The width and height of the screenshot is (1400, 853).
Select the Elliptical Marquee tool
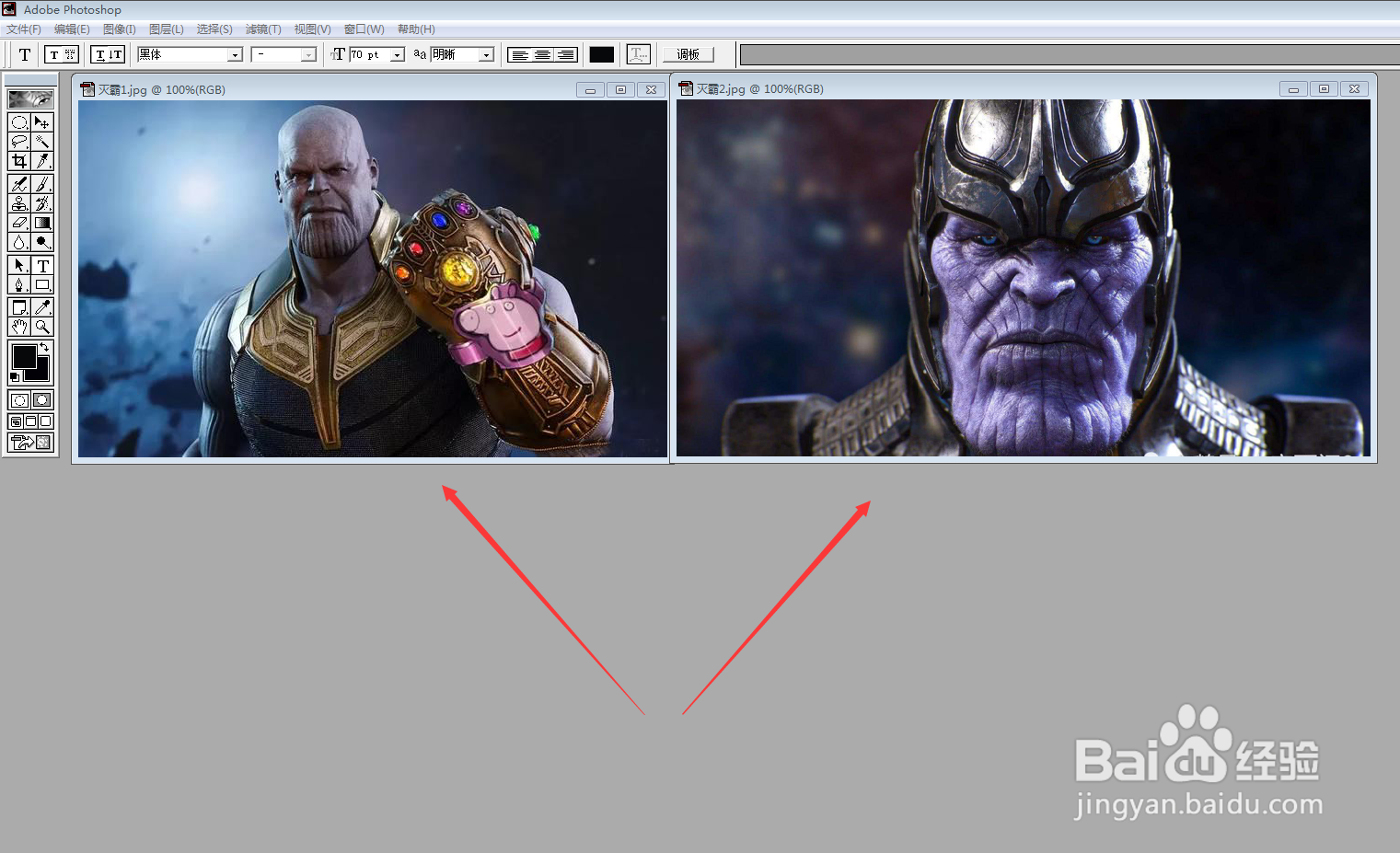19,122
